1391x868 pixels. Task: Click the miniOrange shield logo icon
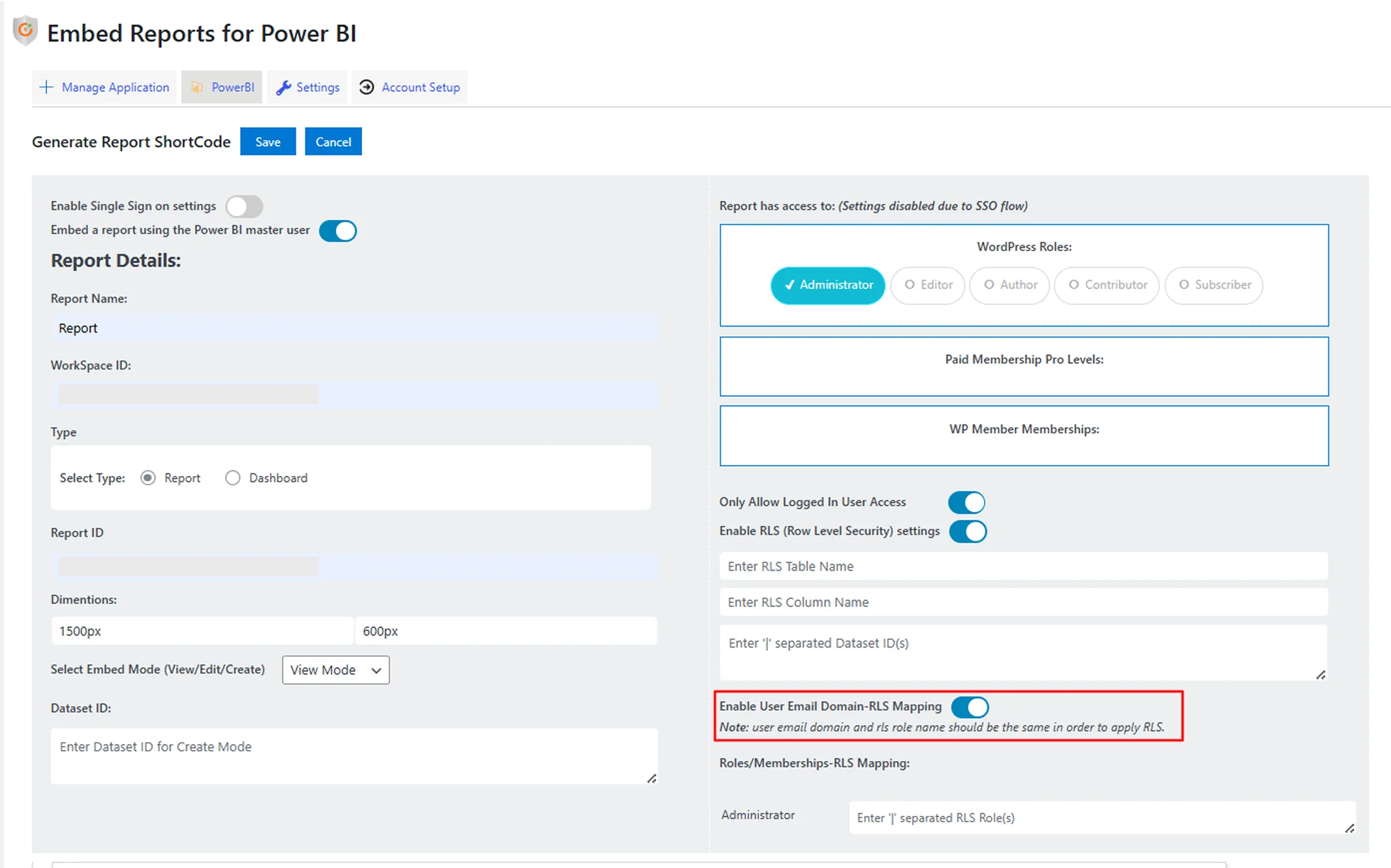[25, 31]
